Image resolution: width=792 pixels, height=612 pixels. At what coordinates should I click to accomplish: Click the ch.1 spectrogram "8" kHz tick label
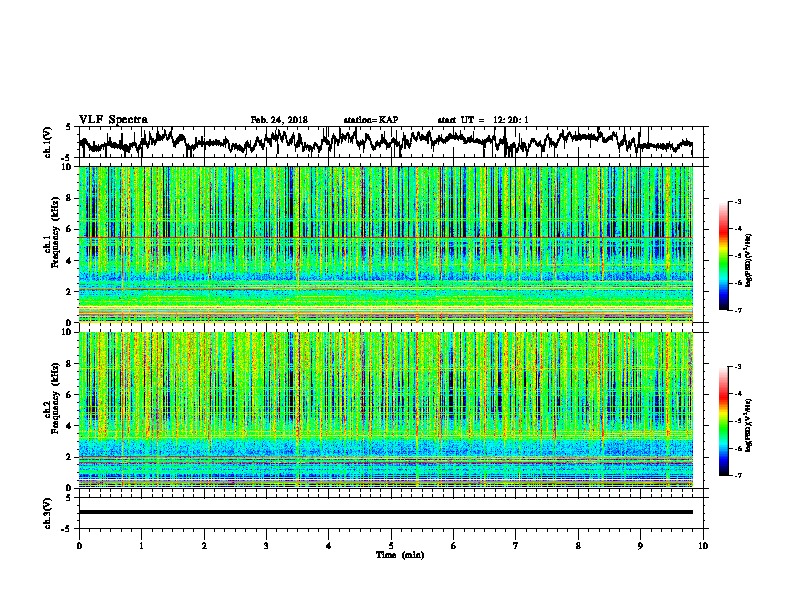click(70, 198)
